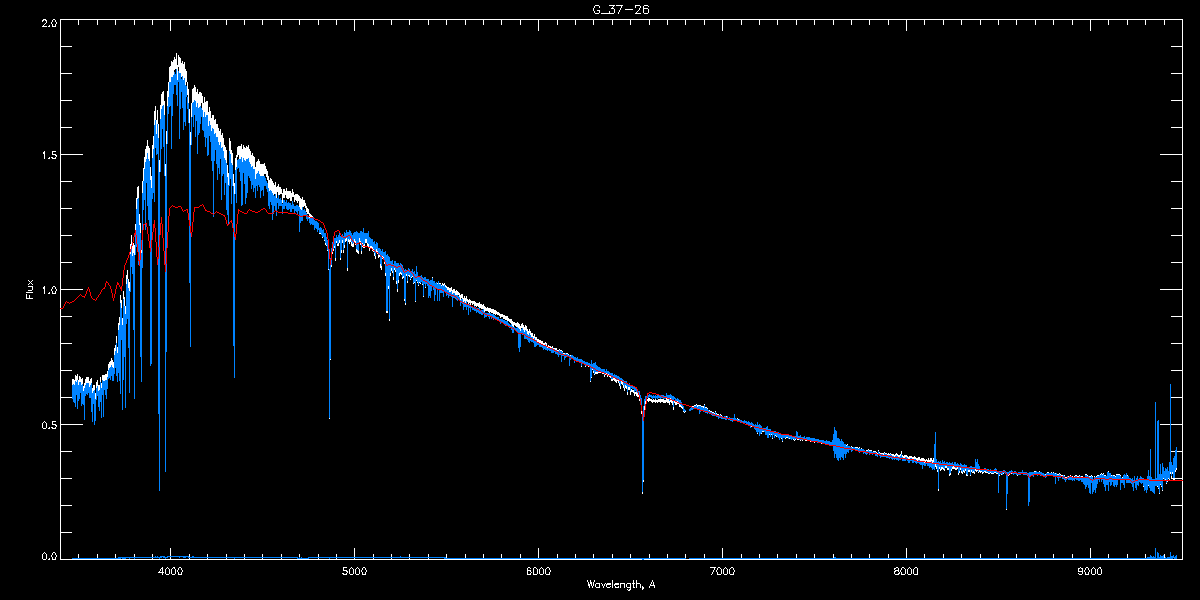The height and width of the screenshot is (600, 1200).
Task: Click the 6000 wavelength tick label
Action: pos(538,572)
